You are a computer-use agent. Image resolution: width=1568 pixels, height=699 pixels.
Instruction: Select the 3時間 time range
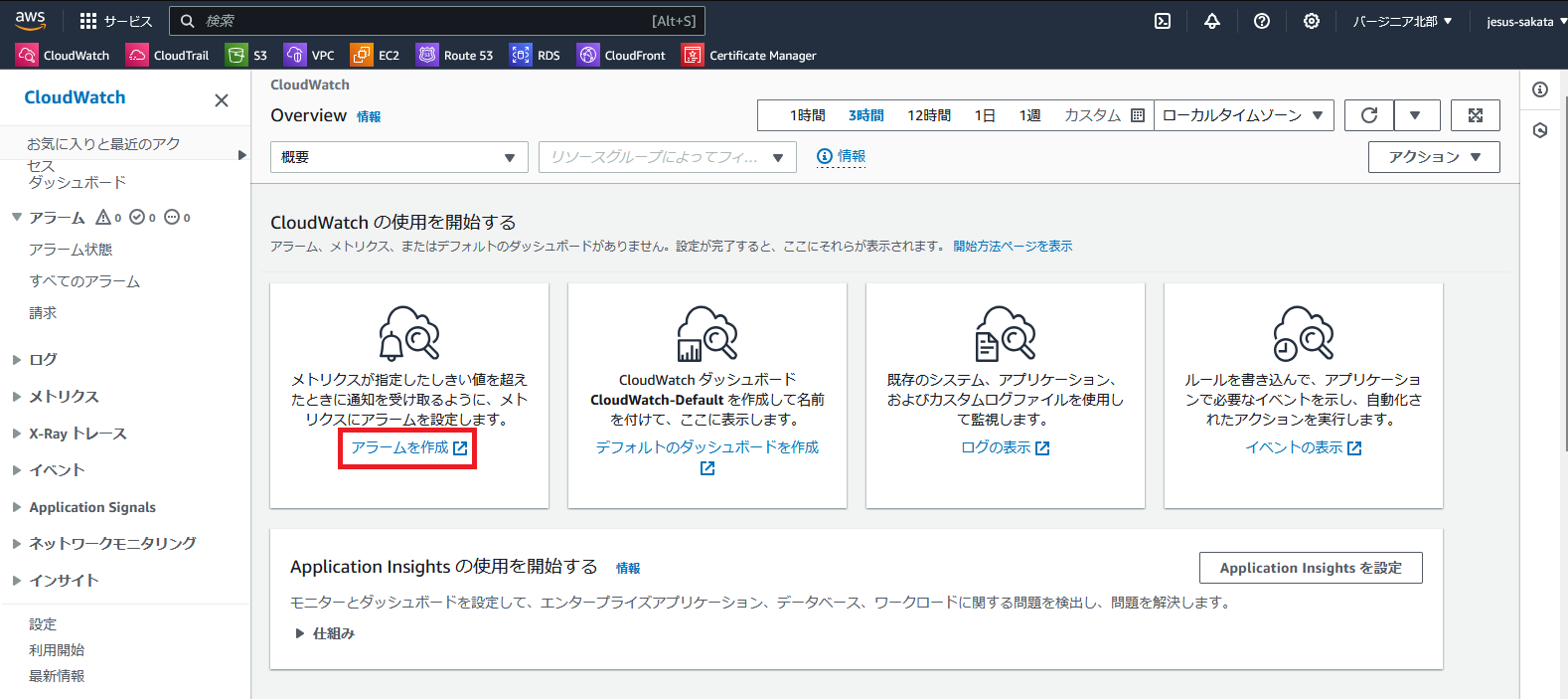[865, 115]
